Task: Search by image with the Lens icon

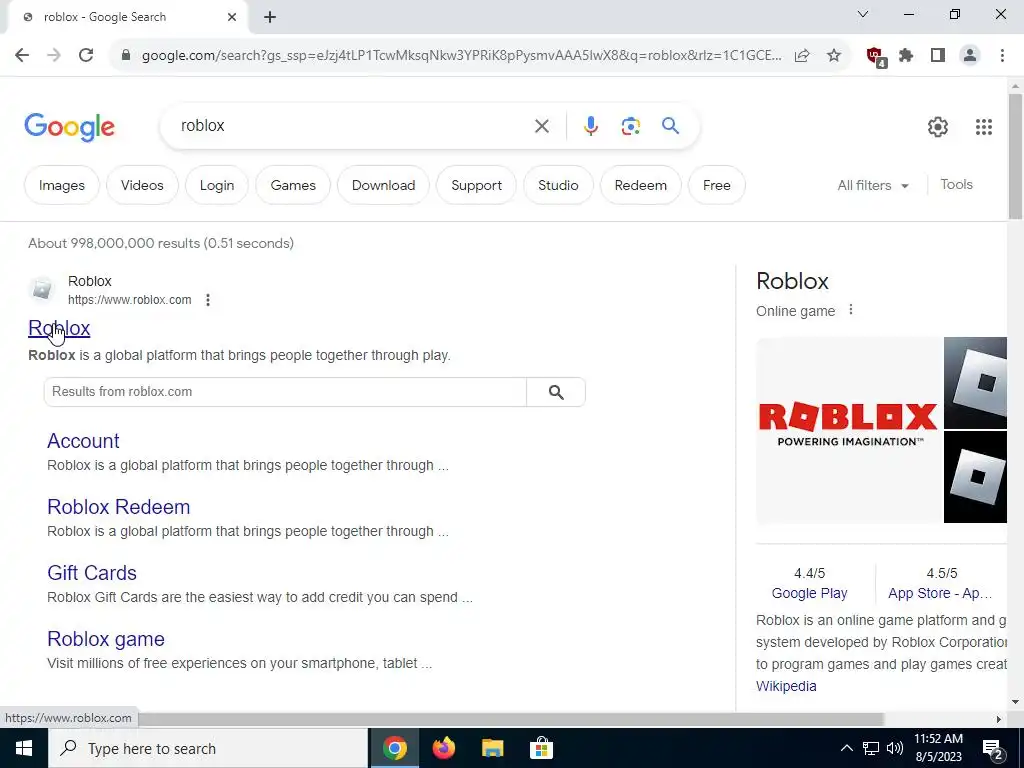Action: tap(630, 126)
